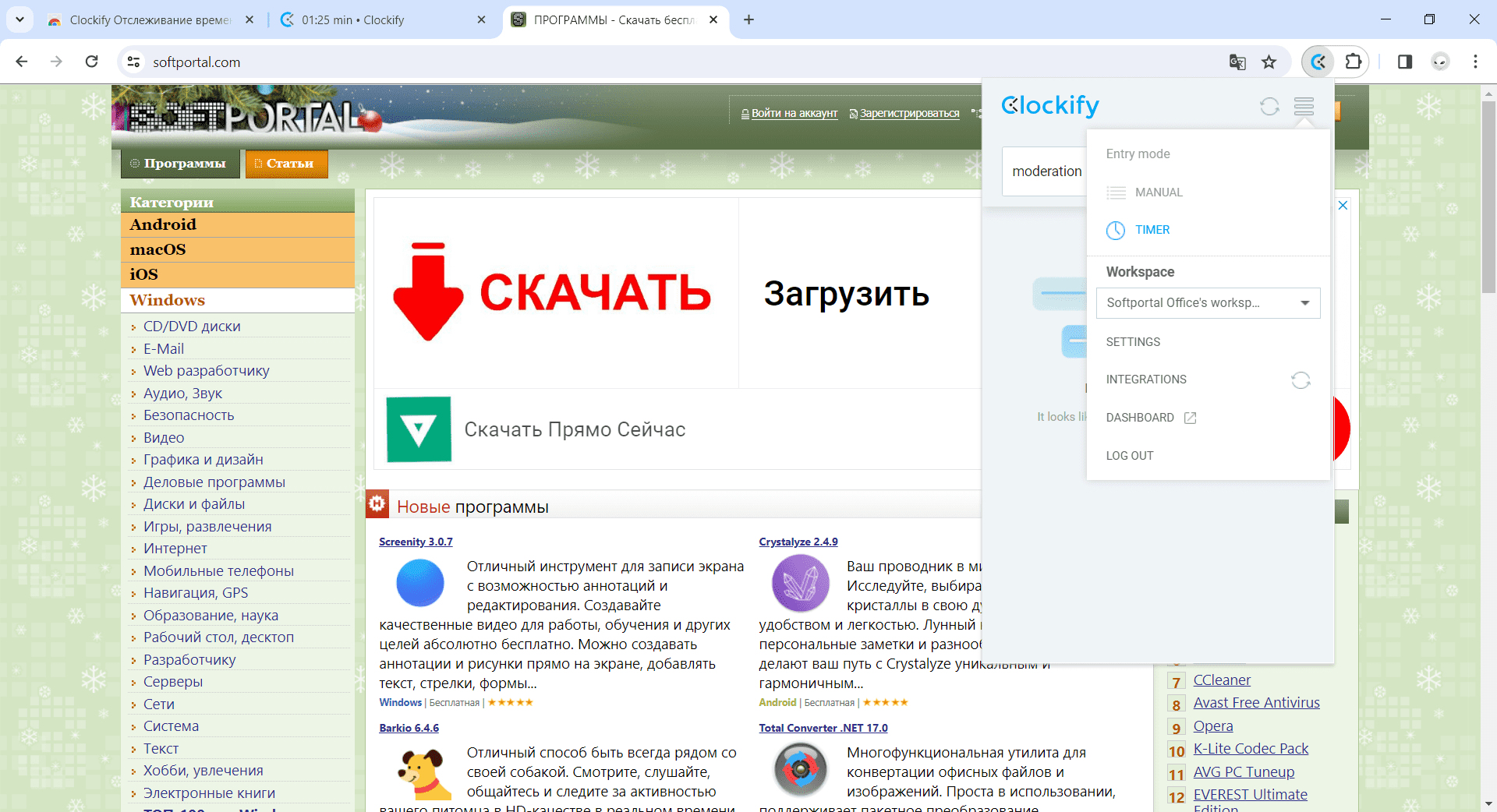Open the Статьи site tab
Screen dimensions: 1497x812
(286, 164)
